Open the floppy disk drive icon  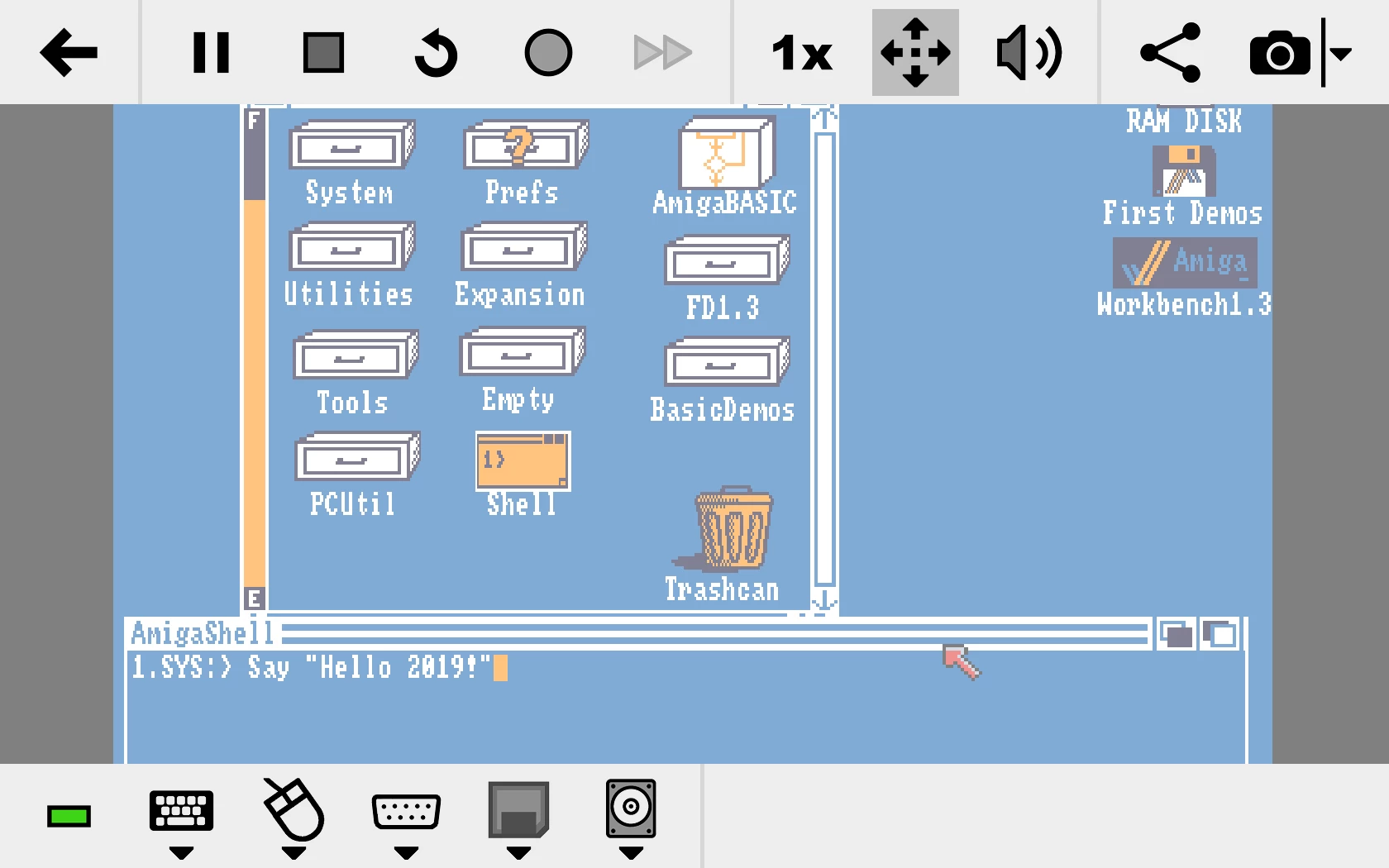click(x=518, y=809)
